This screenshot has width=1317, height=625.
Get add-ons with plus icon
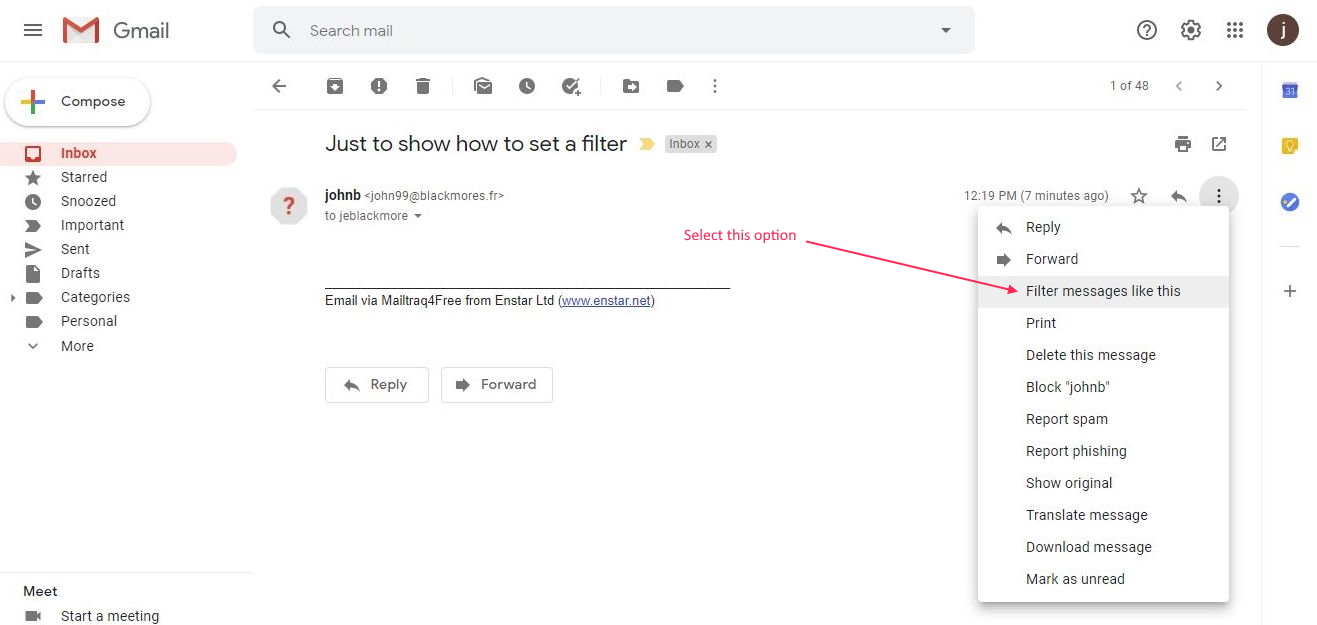pyautogui.click(x=1290, y=291)
